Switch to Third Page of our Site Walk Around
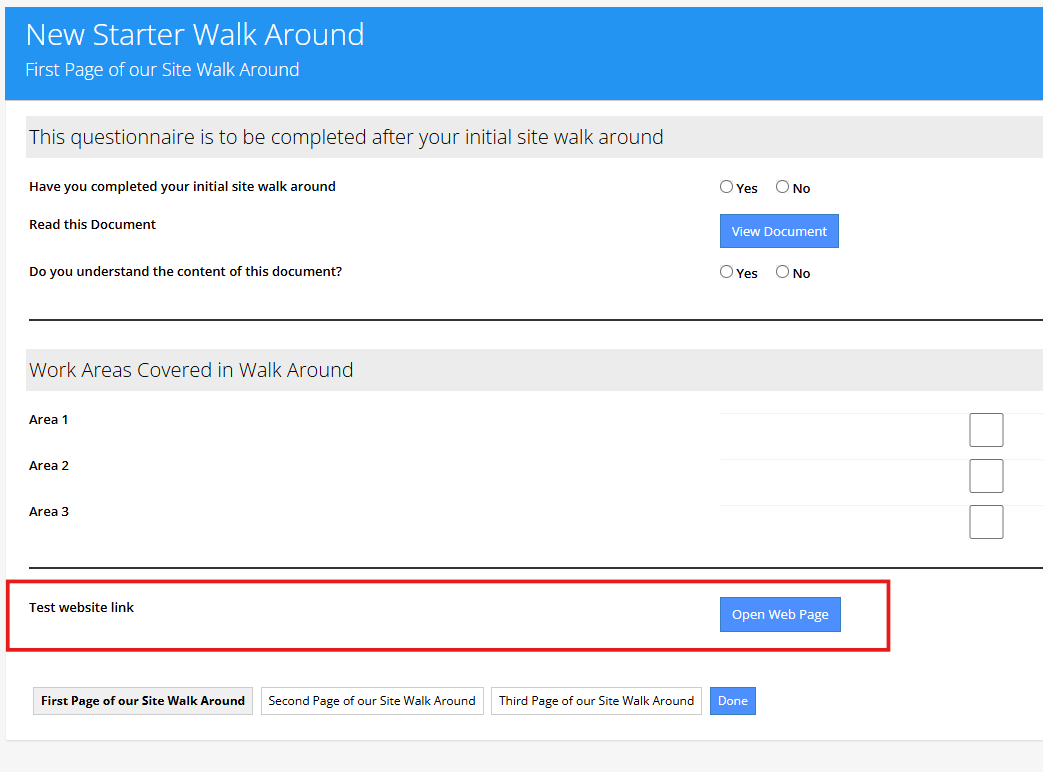The width and height of the screenshot is (1043, 772). tap(596, 701)
